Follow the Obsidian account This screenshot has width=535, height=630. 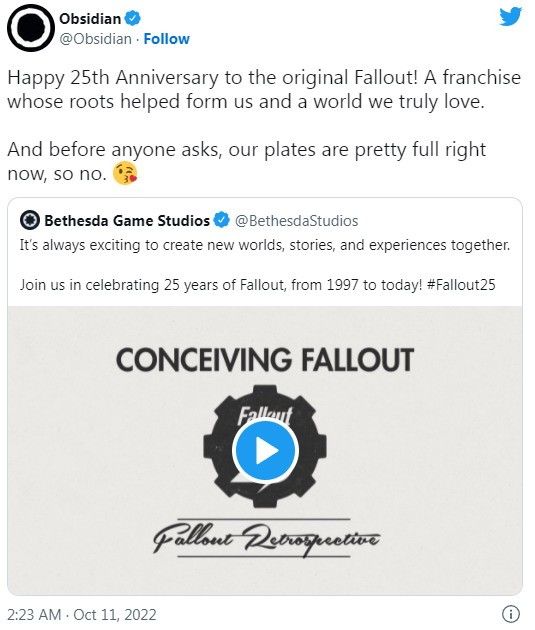pyautogui.click(x=166, y=39)
